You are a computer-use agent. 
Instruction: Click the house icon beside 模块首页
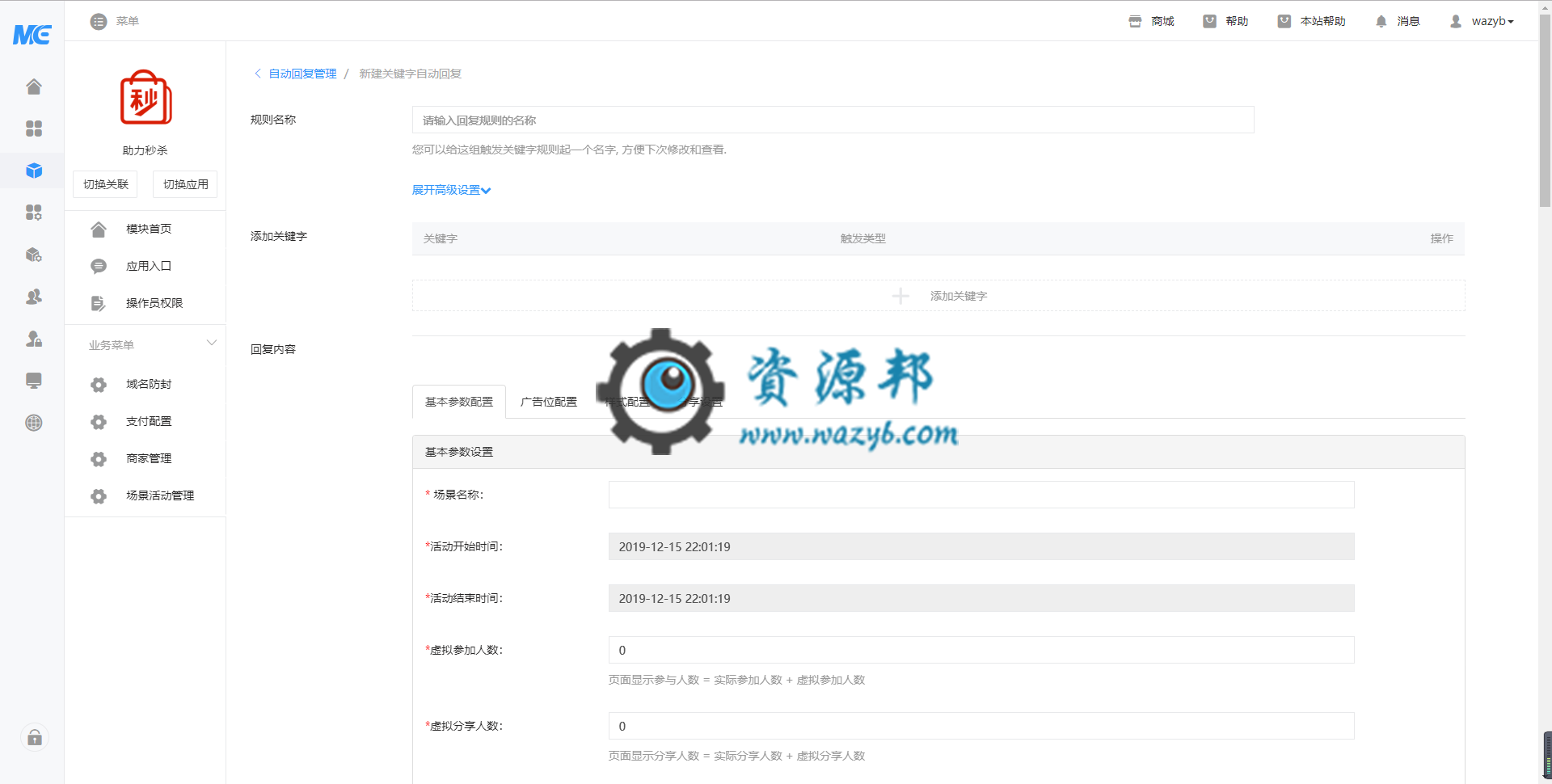coord(99,230)
